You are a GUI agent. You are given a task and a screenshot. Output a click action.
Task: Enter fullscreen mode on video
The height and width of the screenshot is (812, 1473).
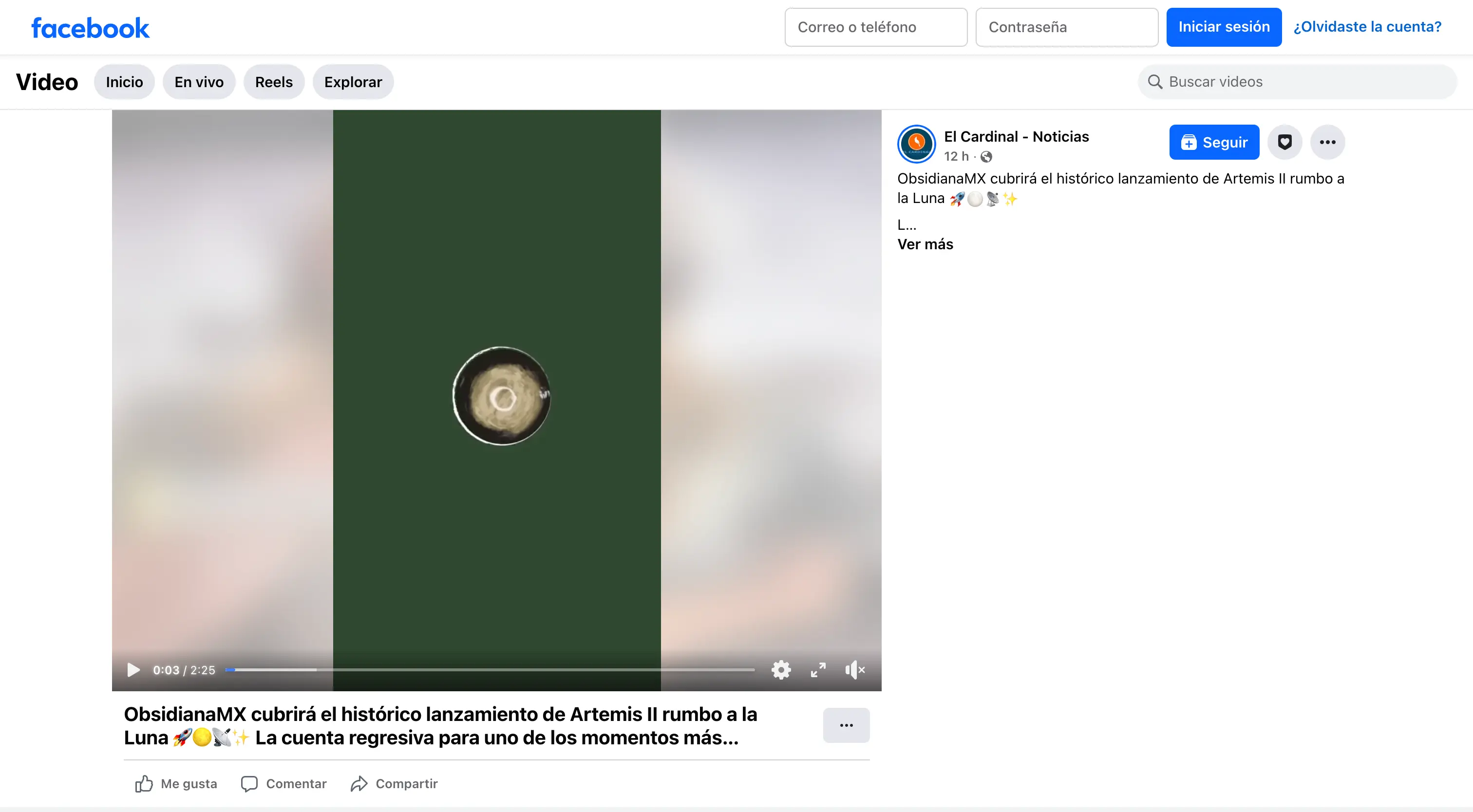point(818,670)
